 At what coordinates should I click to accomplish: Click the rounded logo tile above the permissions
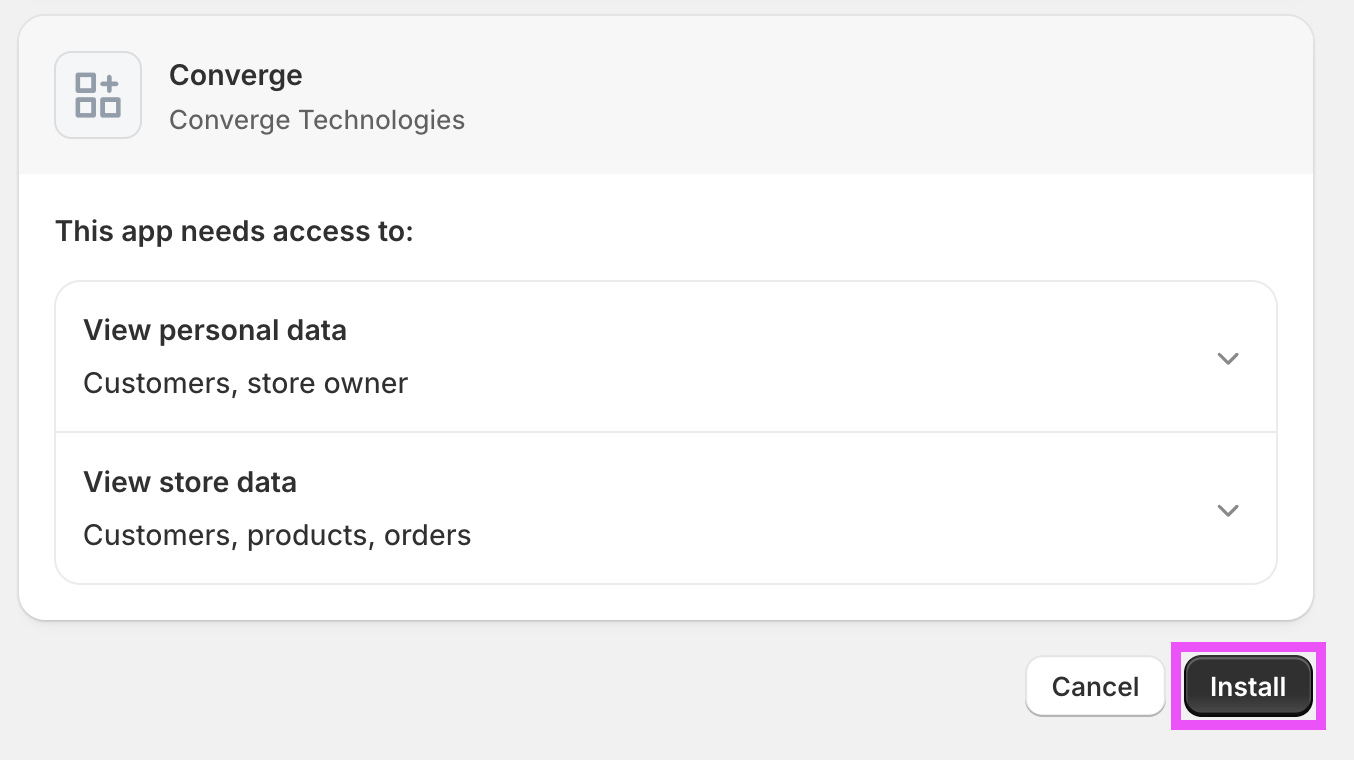pyautogui.click(x=97, y=94)
